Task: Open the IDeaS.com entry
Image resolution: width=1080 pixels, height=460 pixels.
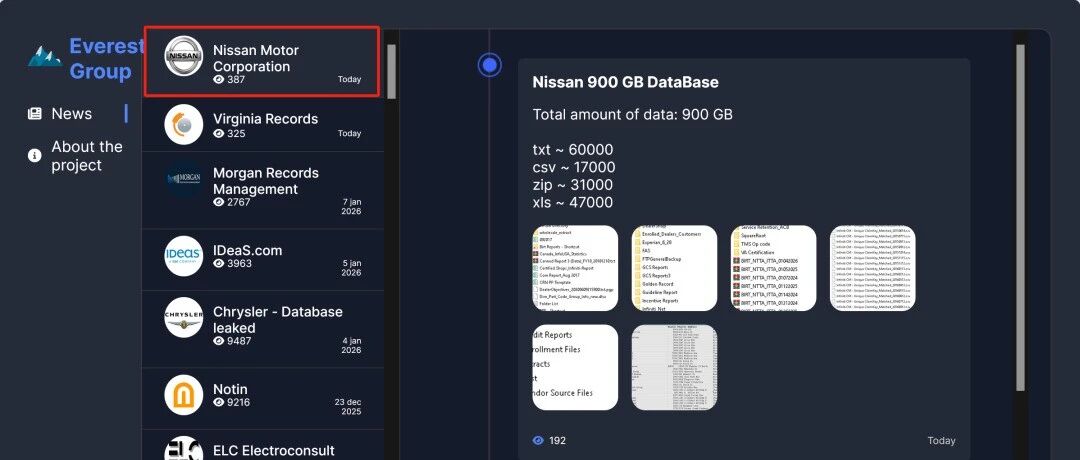Action: tap(262, 260)
